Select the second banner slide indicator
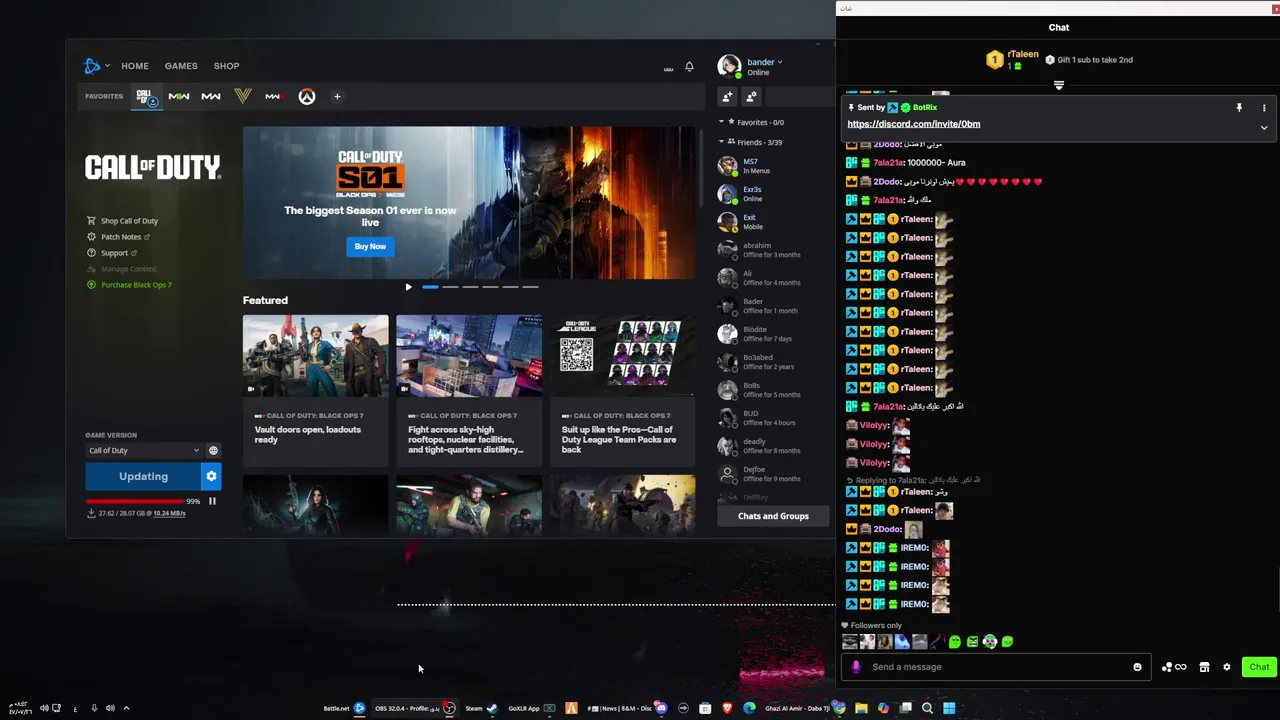 point(451,287)
